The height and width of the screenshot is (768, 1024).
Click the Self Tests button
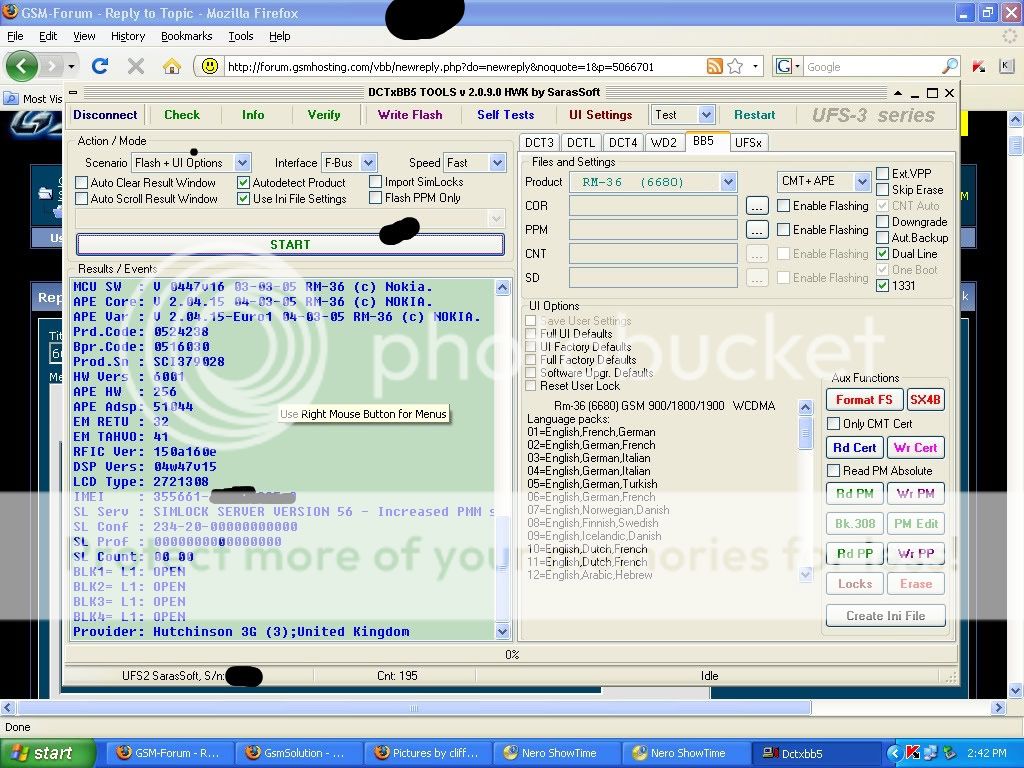pos(505,115)
